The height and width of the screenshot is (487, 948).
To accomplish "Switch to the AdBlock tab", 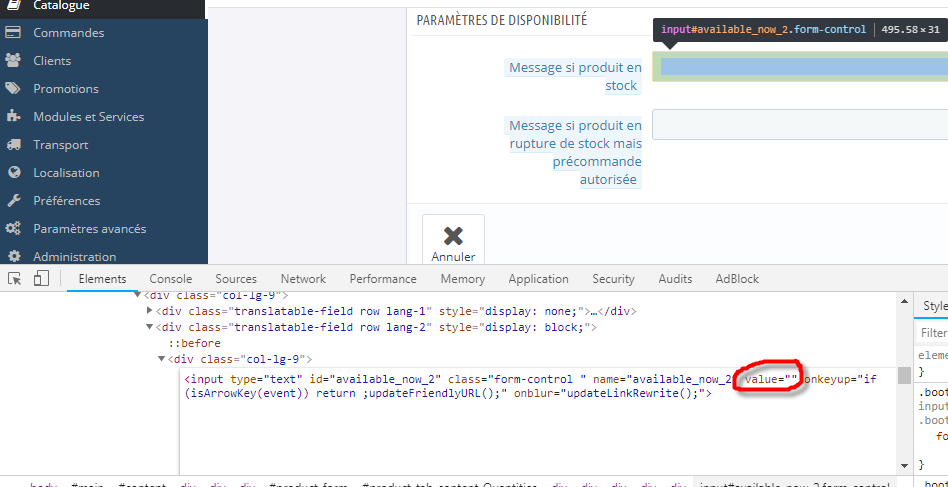I will click(x=736, y=279).
